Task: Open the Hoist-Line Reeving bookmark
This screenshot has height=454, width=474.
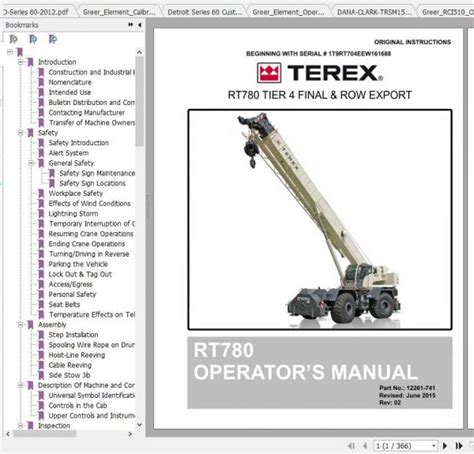Action: click(x=77, y=355)
